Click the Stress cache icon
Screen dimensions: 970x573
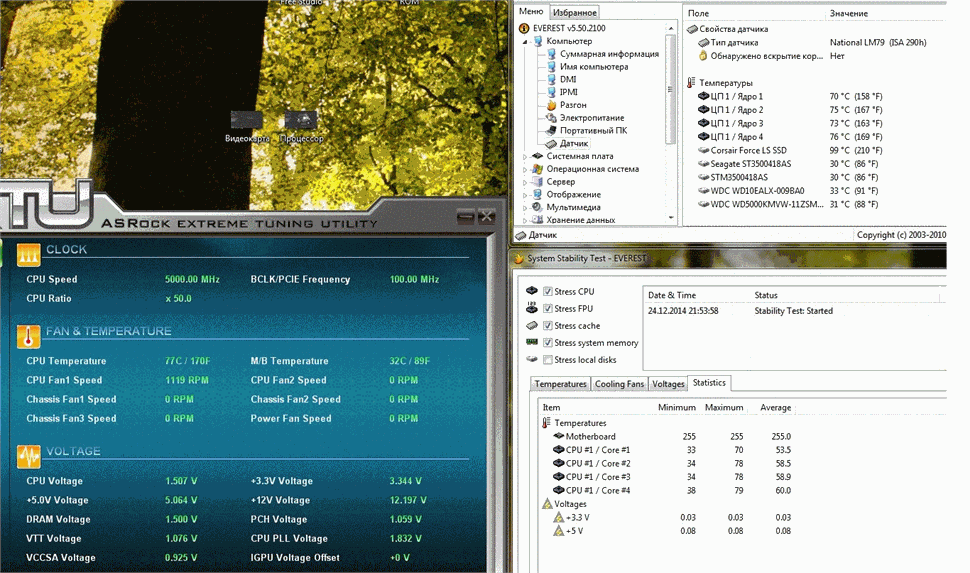531,325
